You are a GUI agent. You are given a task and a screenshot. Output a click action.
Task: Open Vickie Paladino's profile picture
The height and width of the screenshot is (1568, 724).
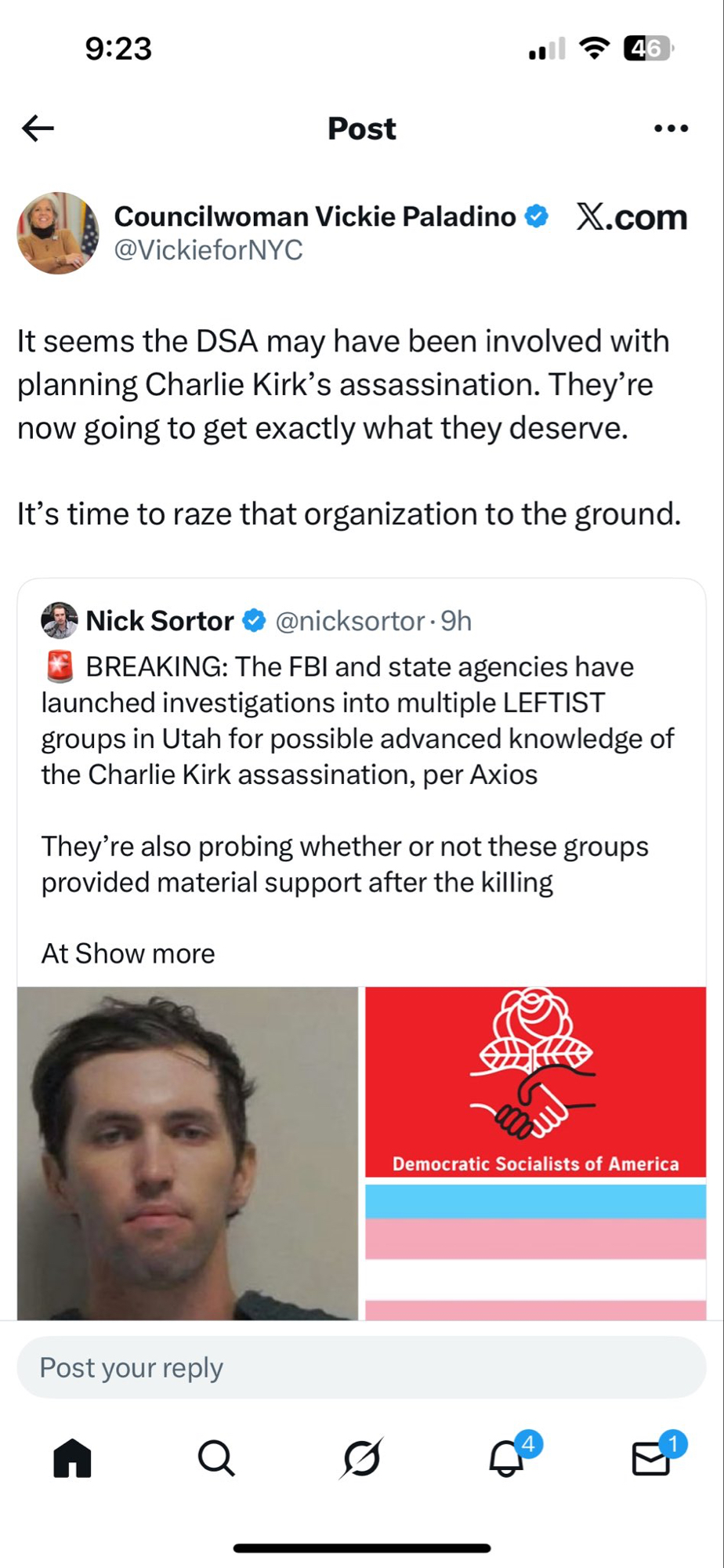click(58, 233)
